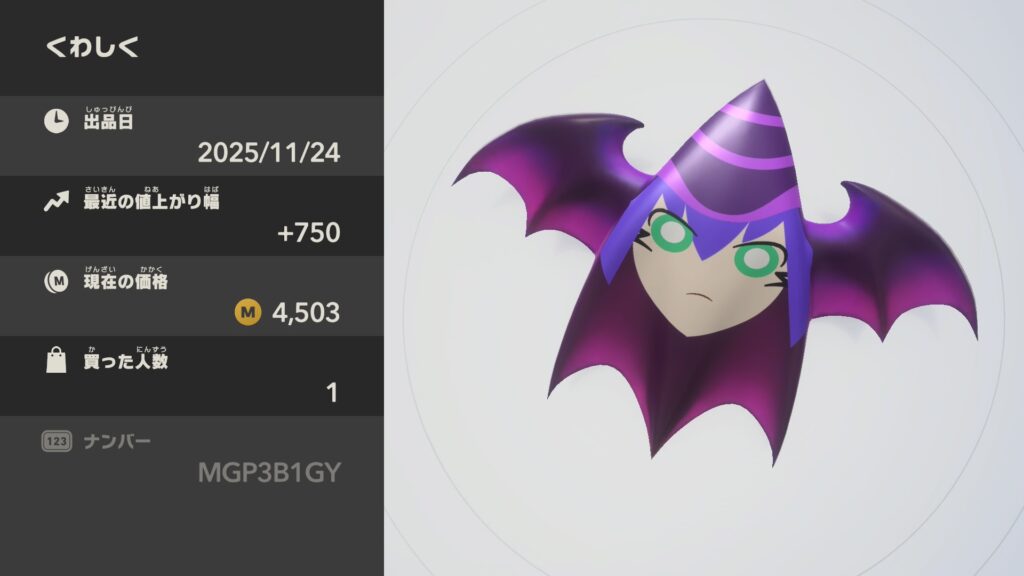This screenshot has width=1024, height=576.
Task: Click the +750 price increase value
Action: [309, 232]
